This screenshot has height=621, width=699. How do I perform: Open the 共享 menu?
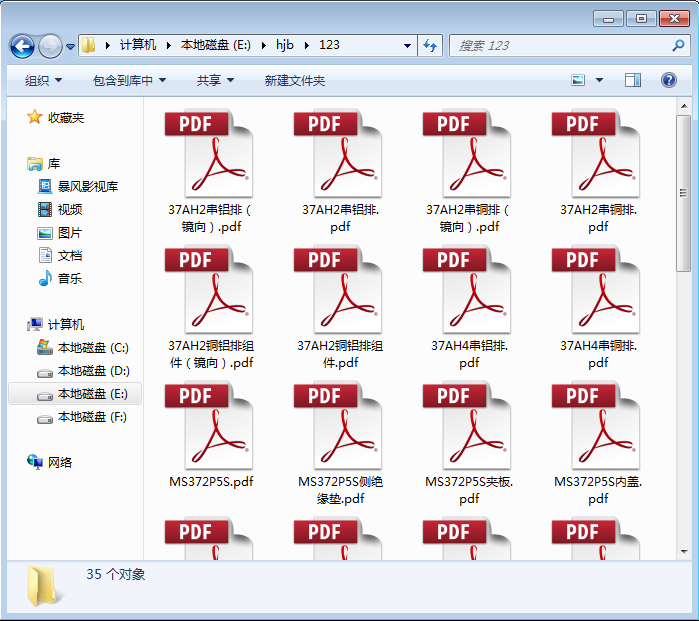click(215, 80)
